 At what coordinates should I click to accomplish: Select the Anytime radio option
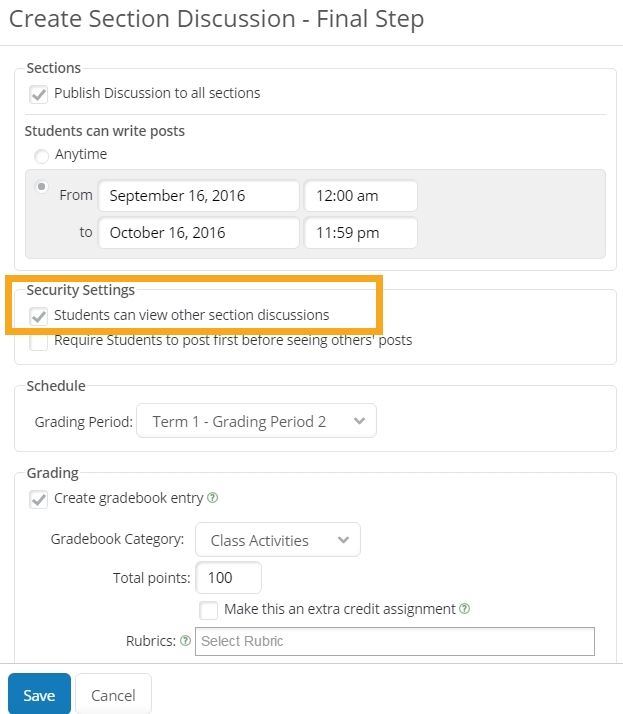[41, 156]
